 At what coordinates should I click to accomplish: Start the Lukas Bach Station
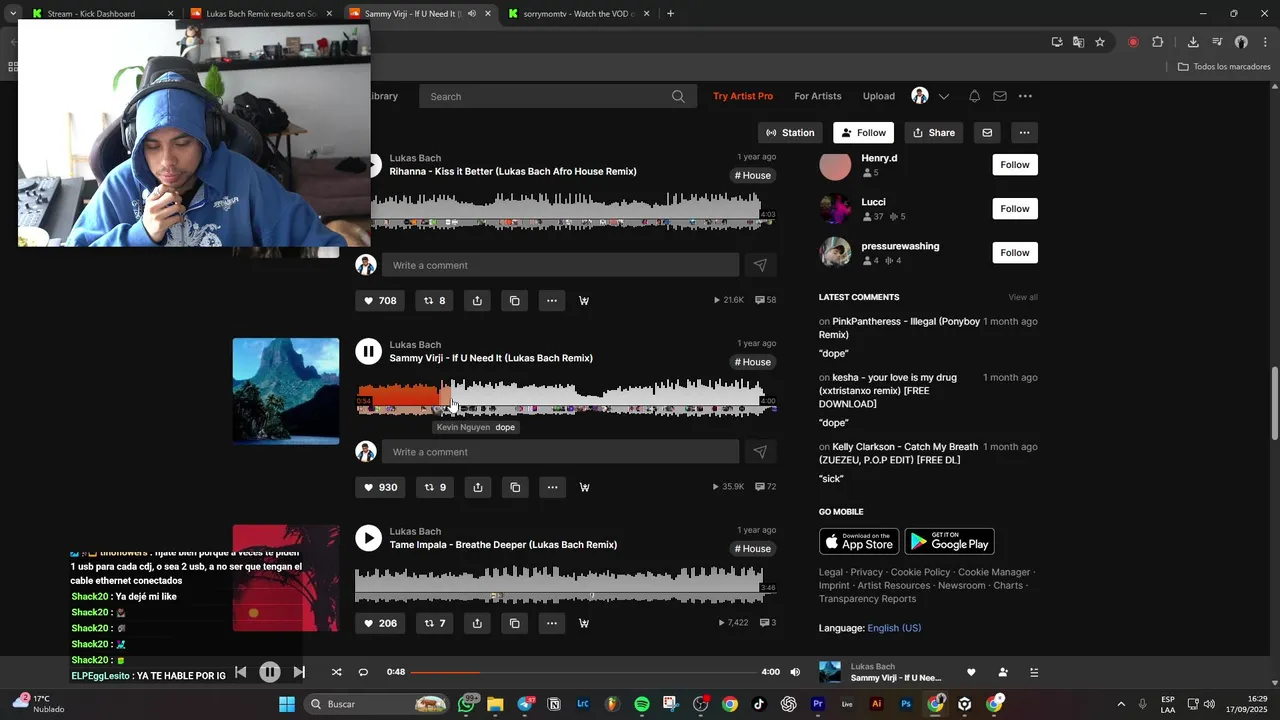(790, 132)
